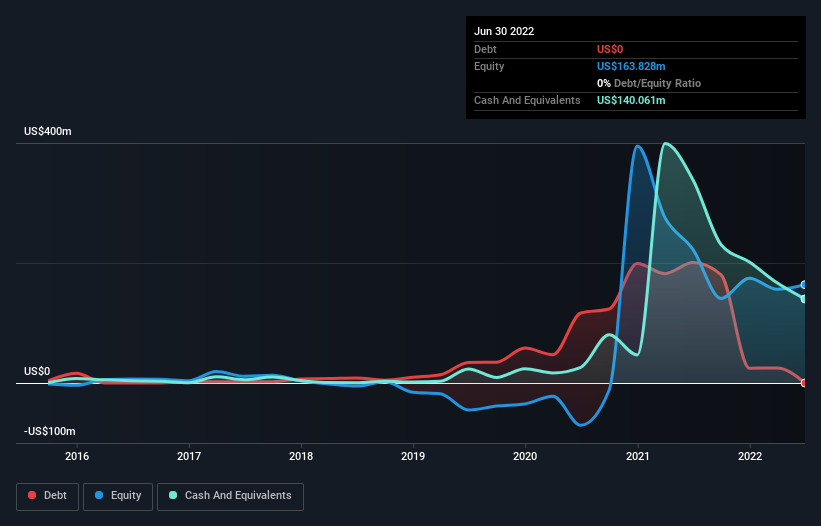The width and height of the screenshot is (821, 526).
Task: Select the 2022 x-axis label
Action: coord(750,456)
